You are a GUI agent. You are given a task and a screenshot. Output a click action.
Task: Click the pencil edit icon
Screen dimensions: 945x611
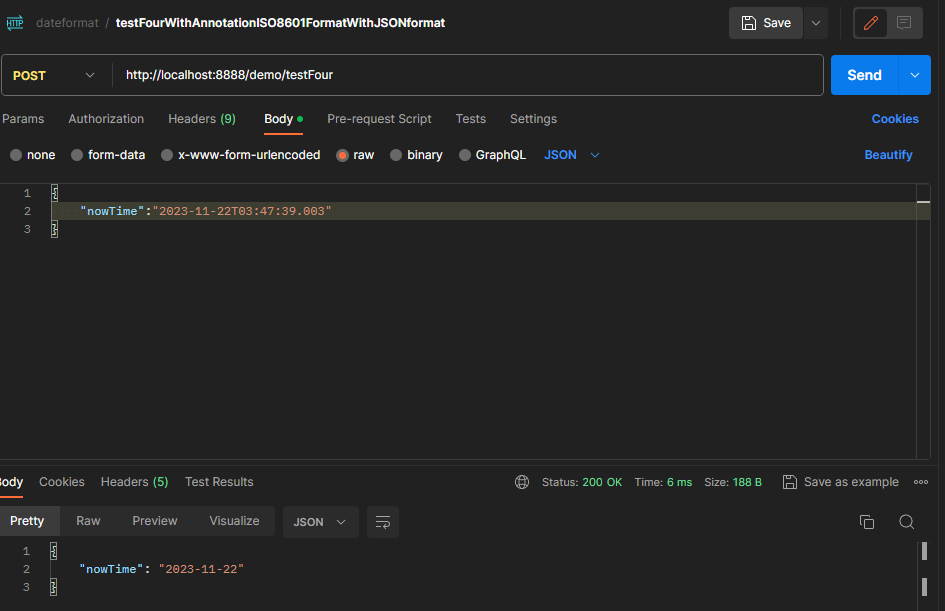point(870,23)
